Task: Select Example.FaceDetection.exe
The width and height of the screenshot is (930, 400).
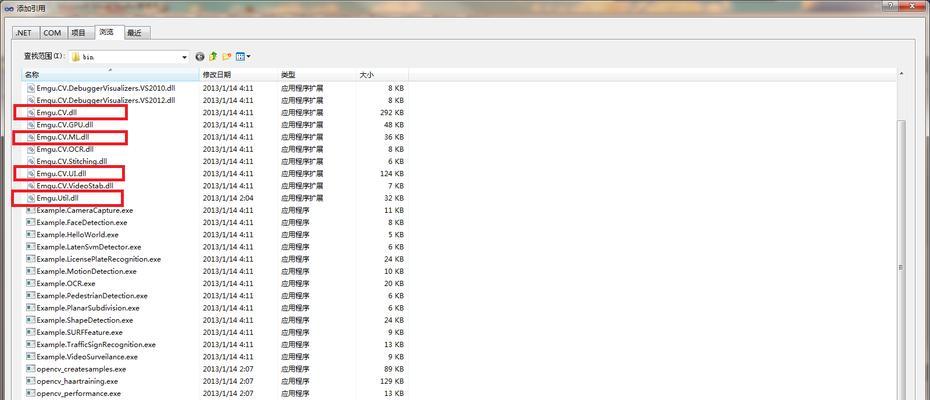Action: tap(81, 223)
